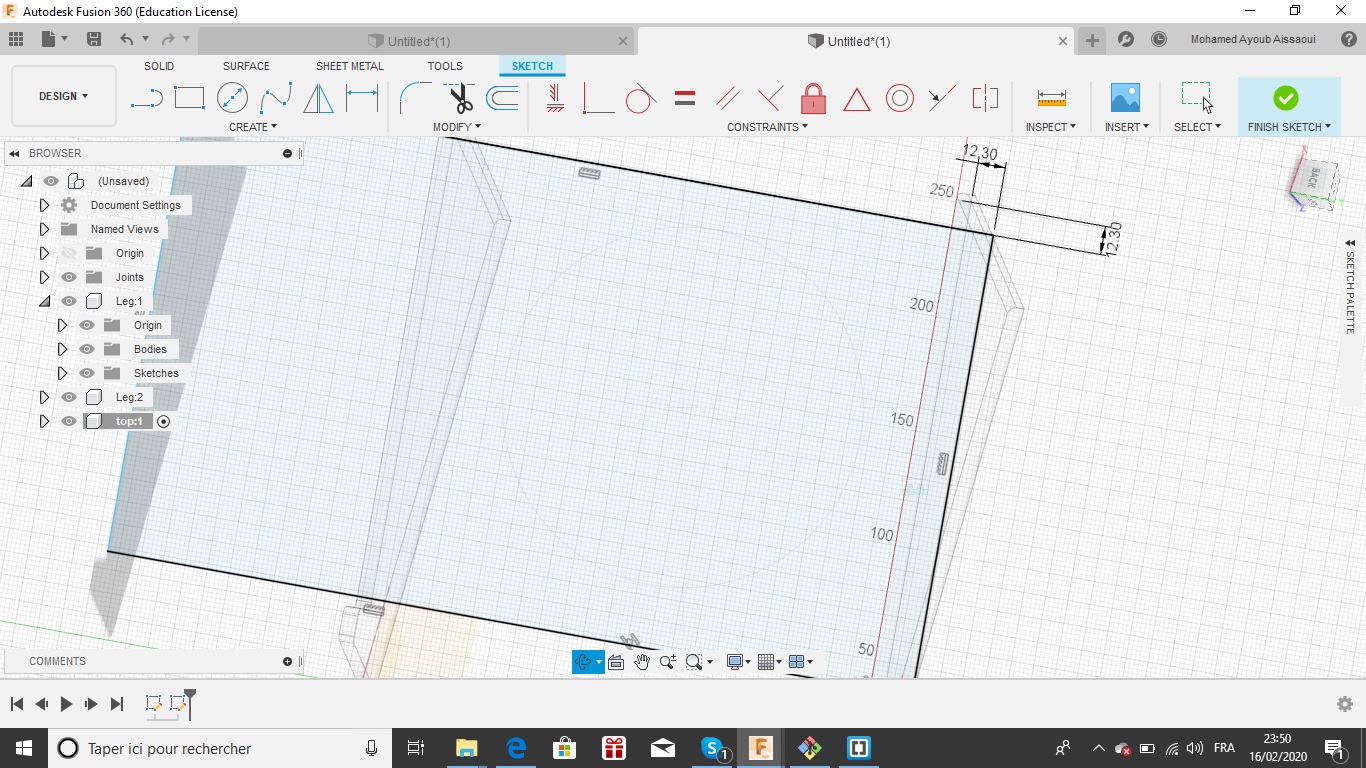Switch to the SOLID ribbon tab
This screenshot has width=1366, height=768.
[159, 66]
